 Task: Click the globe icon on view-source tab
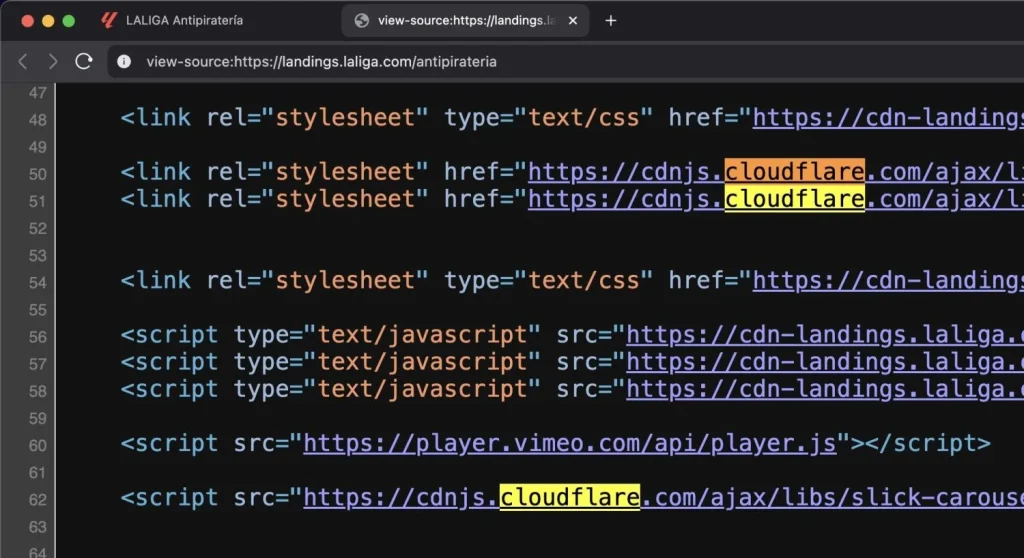pyautogui.click(x=361, y=20)
